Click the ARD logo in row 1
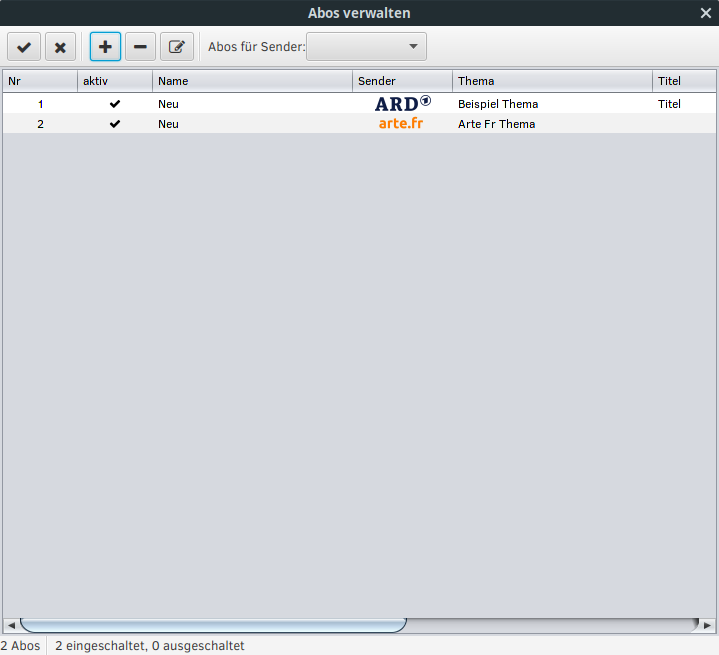 (402, 103)
